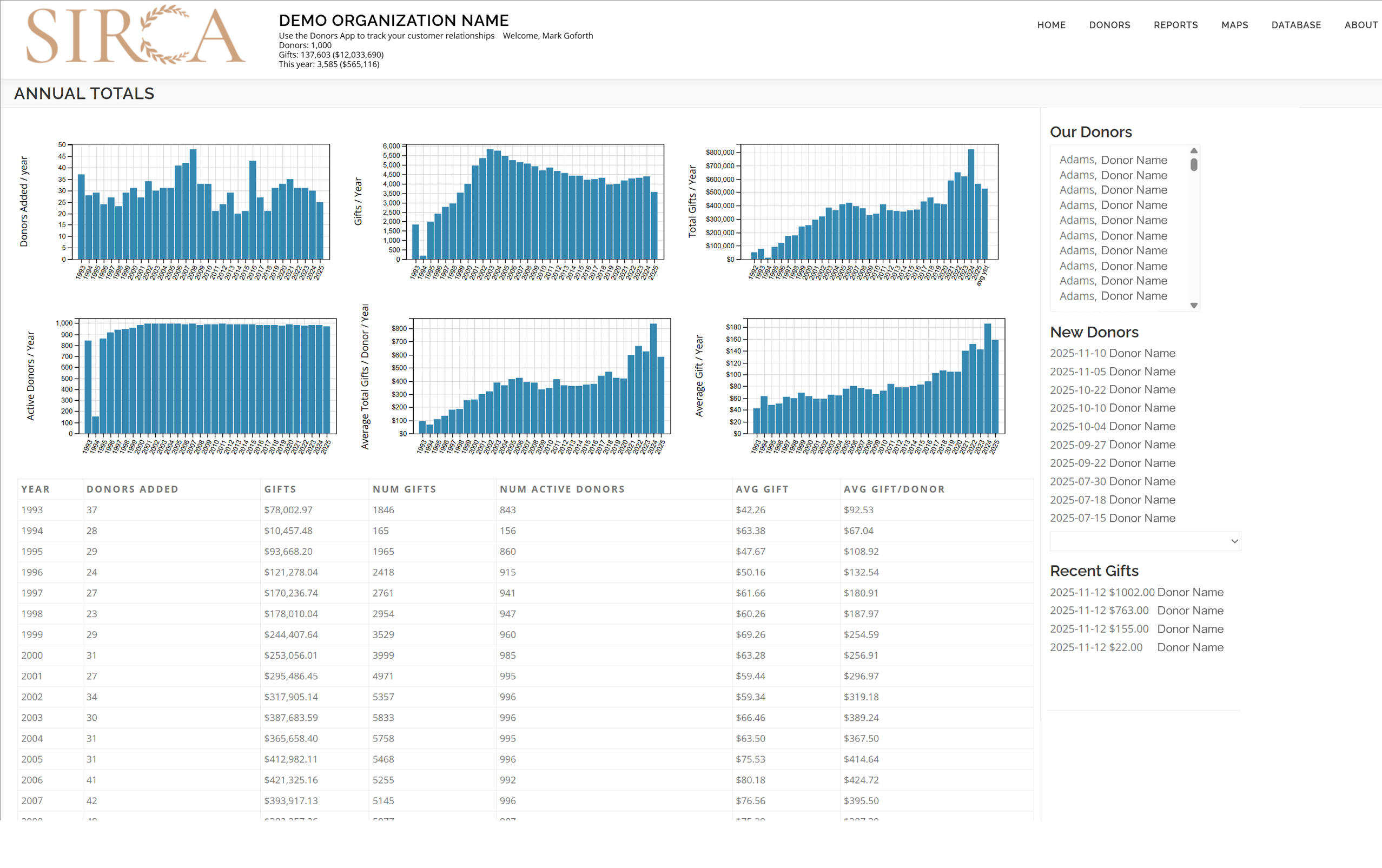Open the ABOUT page

[1361, 25]
